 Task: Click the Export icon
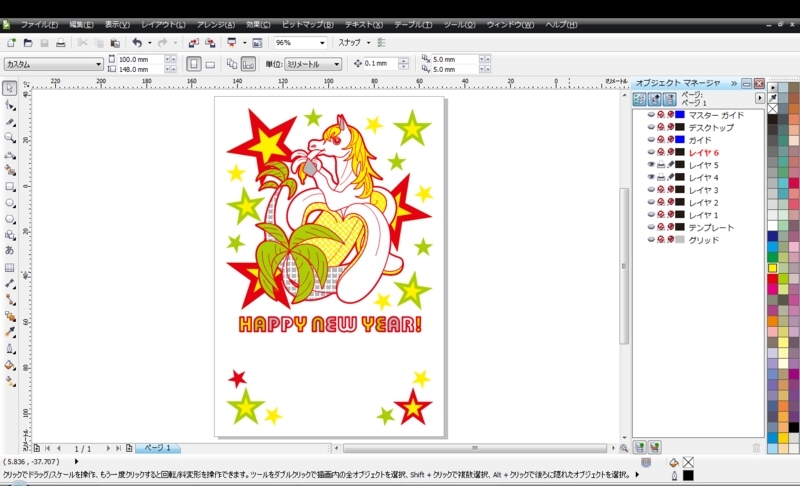[210, 43]
